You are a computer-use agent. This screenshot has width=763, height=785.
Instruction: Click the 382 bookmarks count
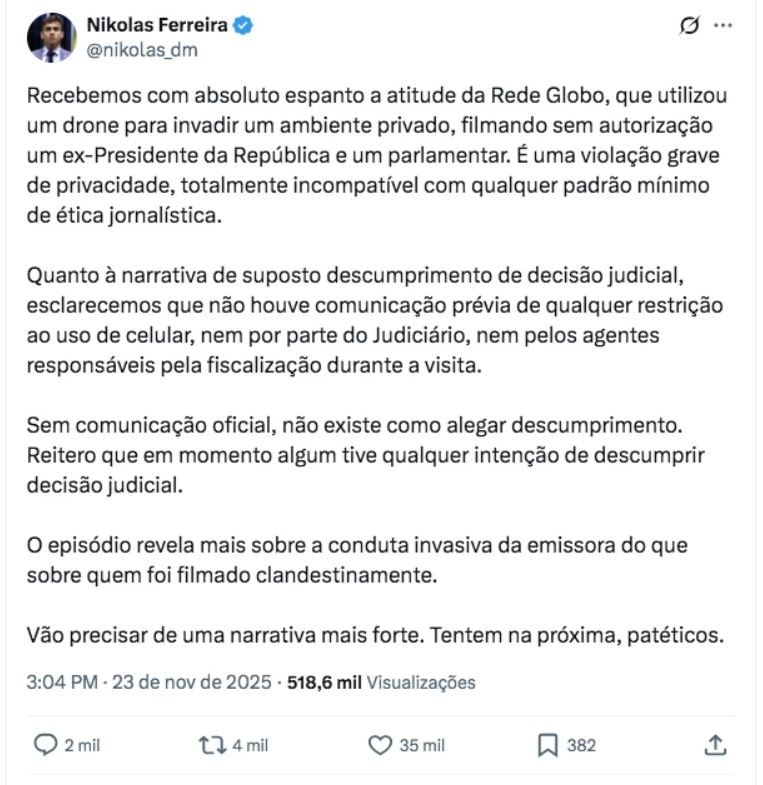[x=581, y=745]
